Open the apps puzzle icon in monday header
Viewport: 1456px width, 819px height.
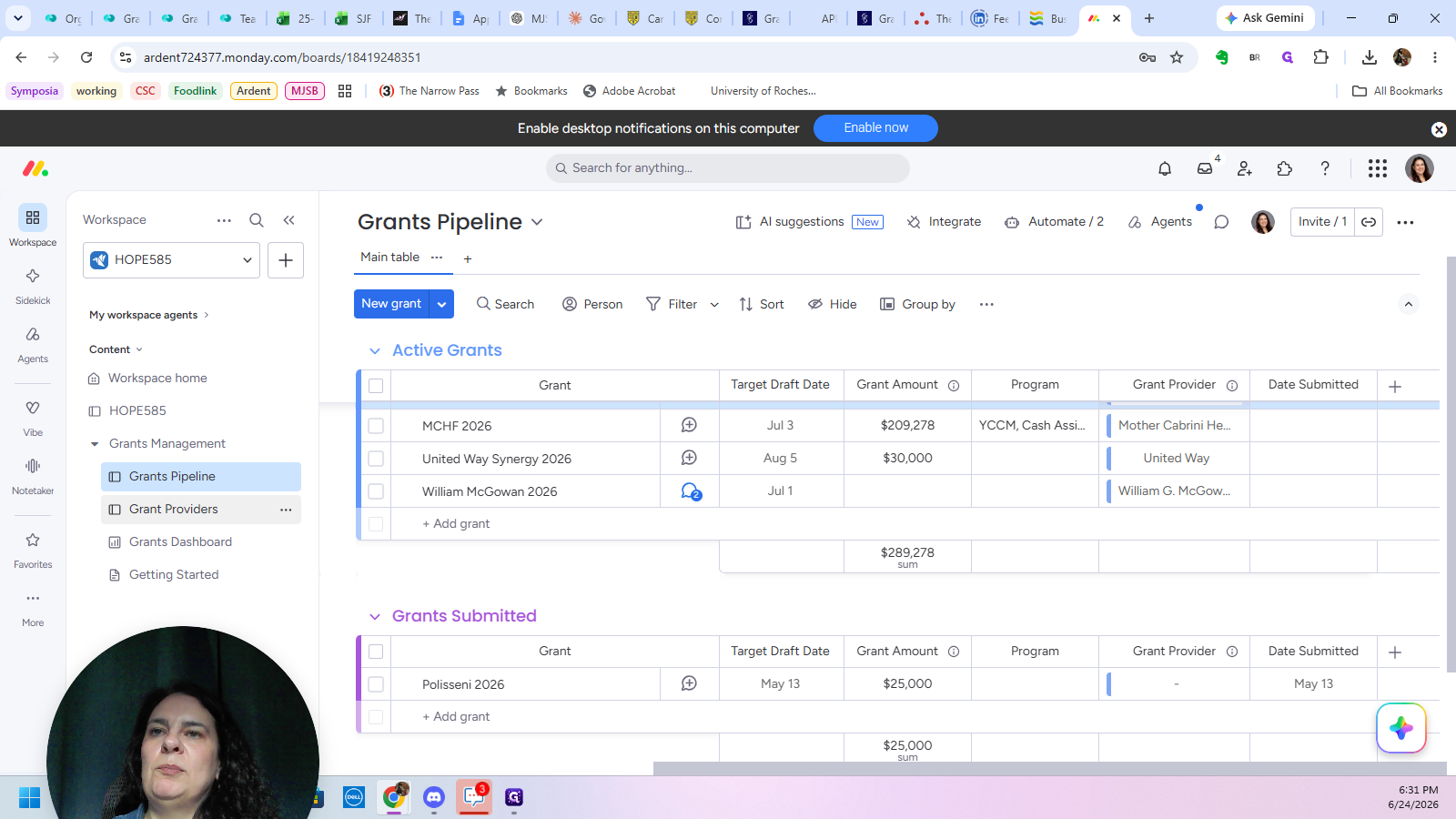[x=1285, y=168]
